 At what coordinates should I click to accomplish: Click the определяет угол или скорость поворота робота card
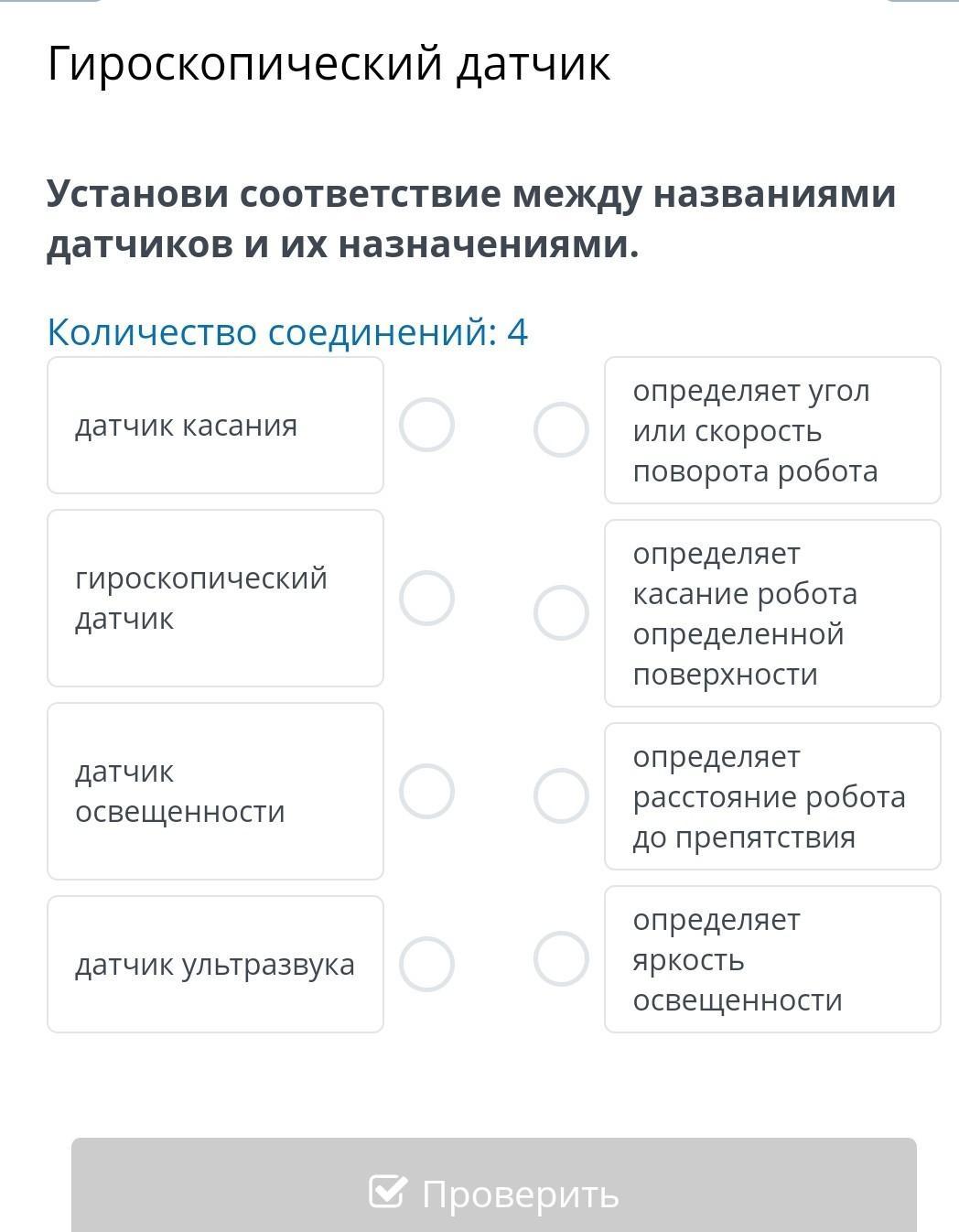click(772, 430)
